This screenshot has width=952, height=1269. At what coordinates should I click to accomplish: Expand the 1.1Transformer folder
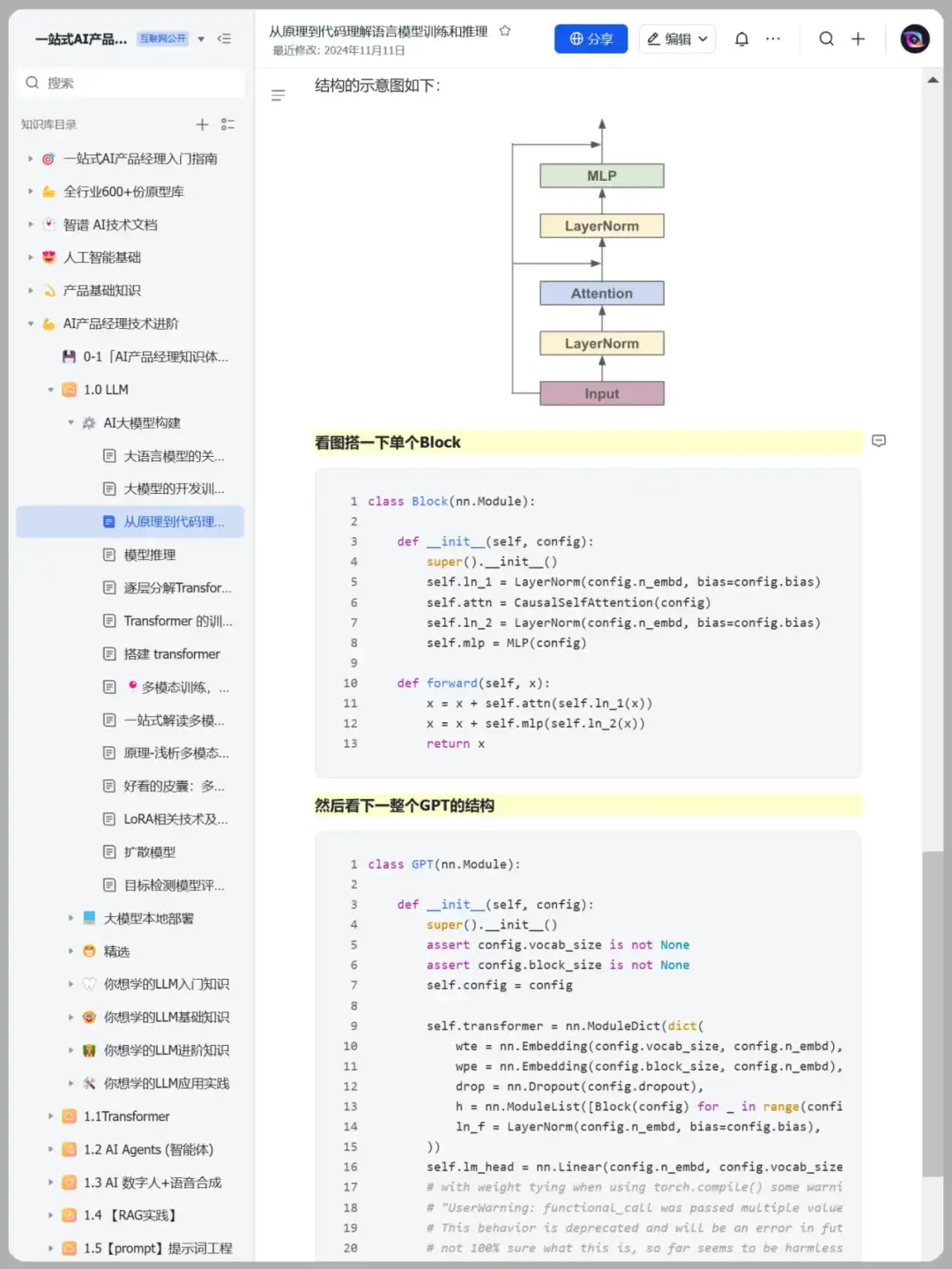tap(50, 1116)
